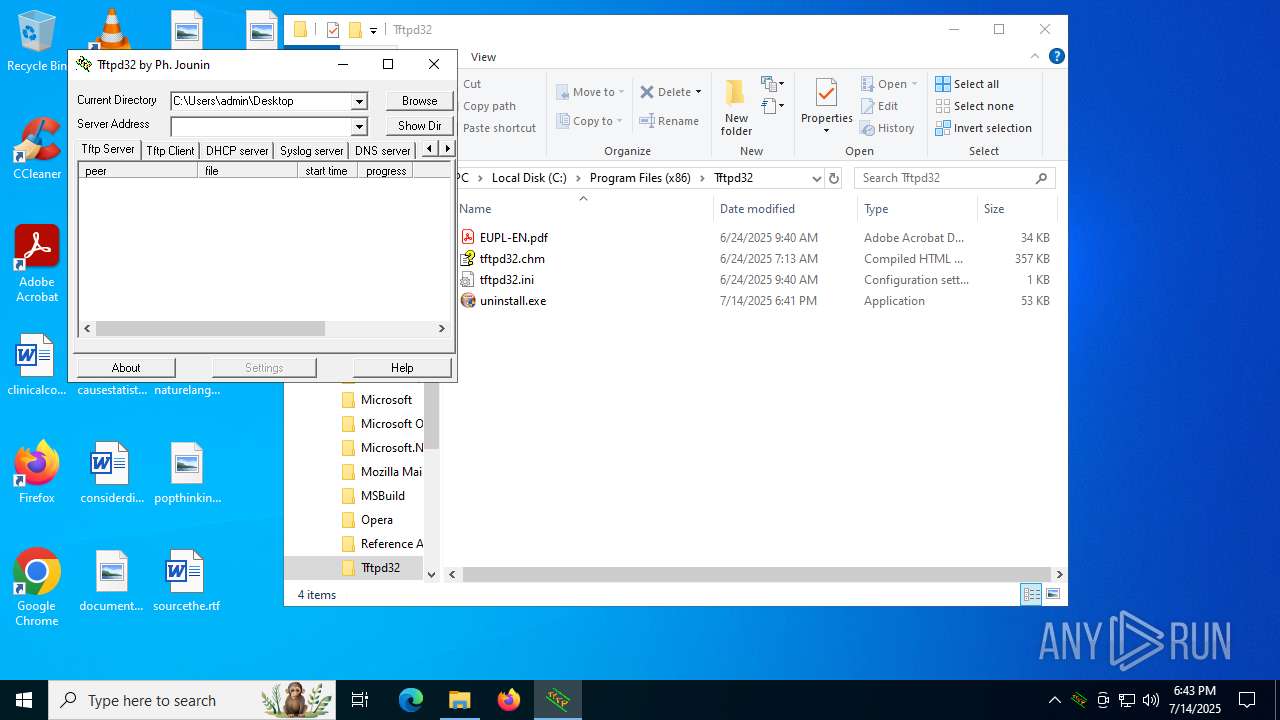Click the About button in Tftpd32
Image resolution: width=1280 pixels, height=720 pixels.
coord(126,368)
